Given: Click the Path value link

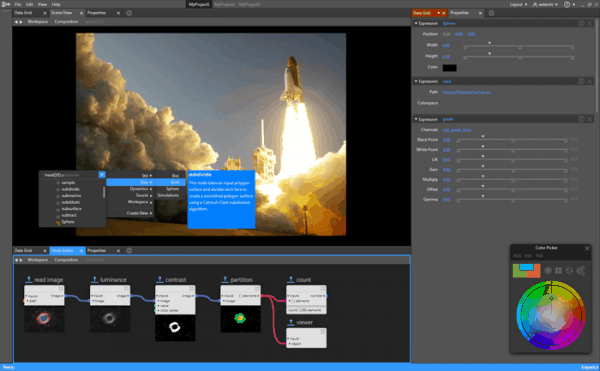Looking at the screenshot, I should pos(466,92).
